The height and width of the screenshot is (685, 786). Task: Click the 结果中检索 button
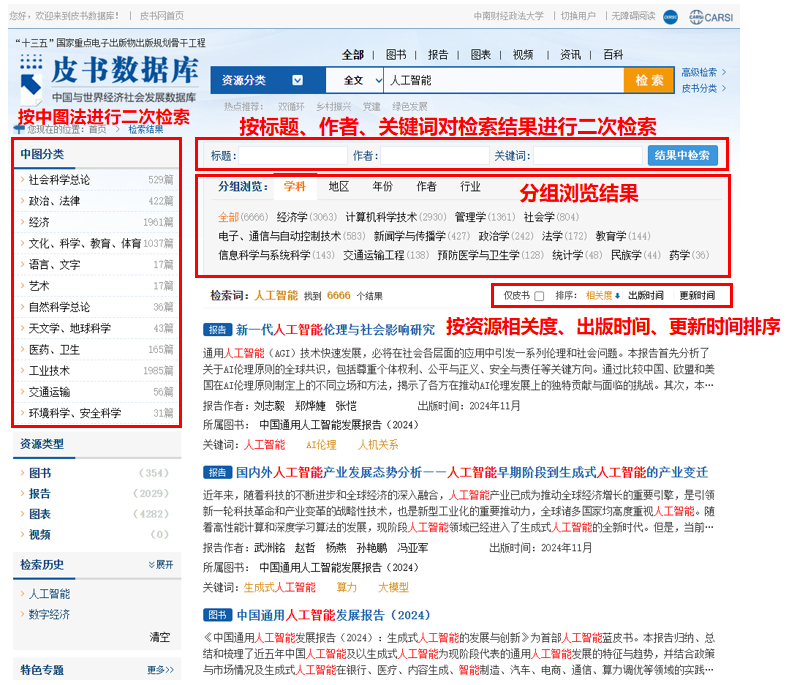click(684, 155)
